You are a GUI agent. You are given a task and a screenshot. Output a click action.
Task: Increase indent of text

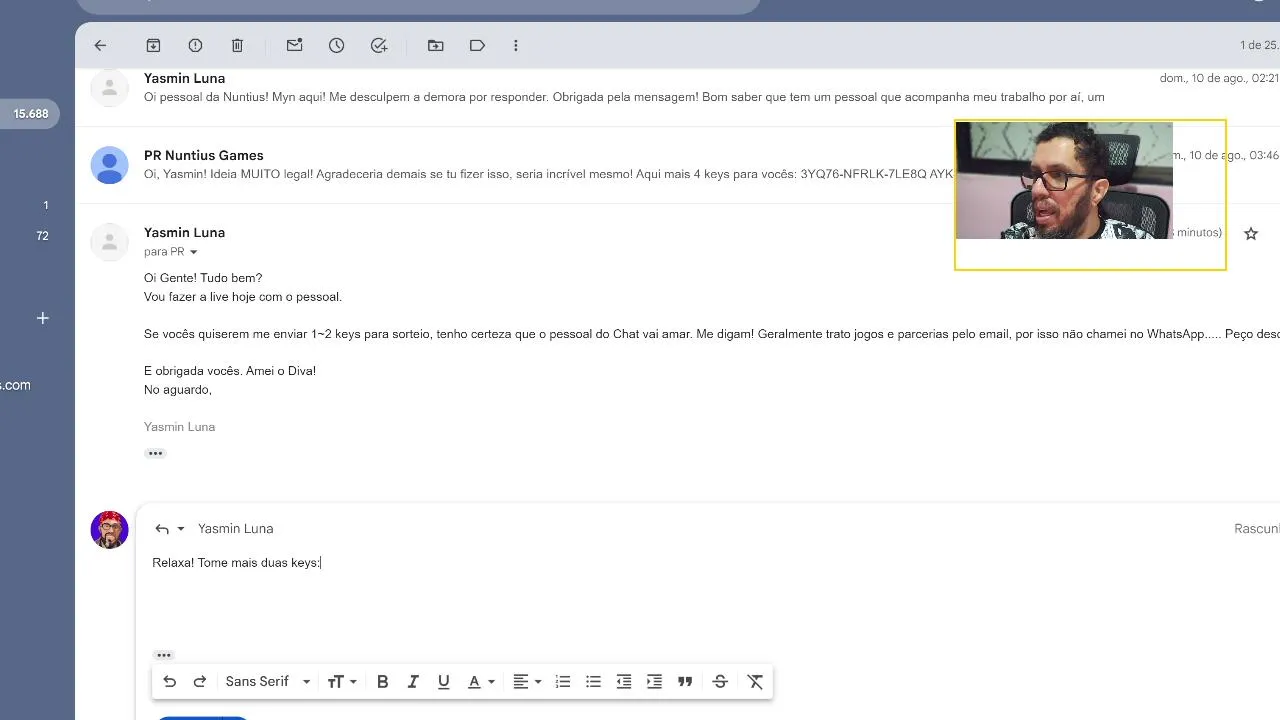pyautogui.click(x=655, y=682)
